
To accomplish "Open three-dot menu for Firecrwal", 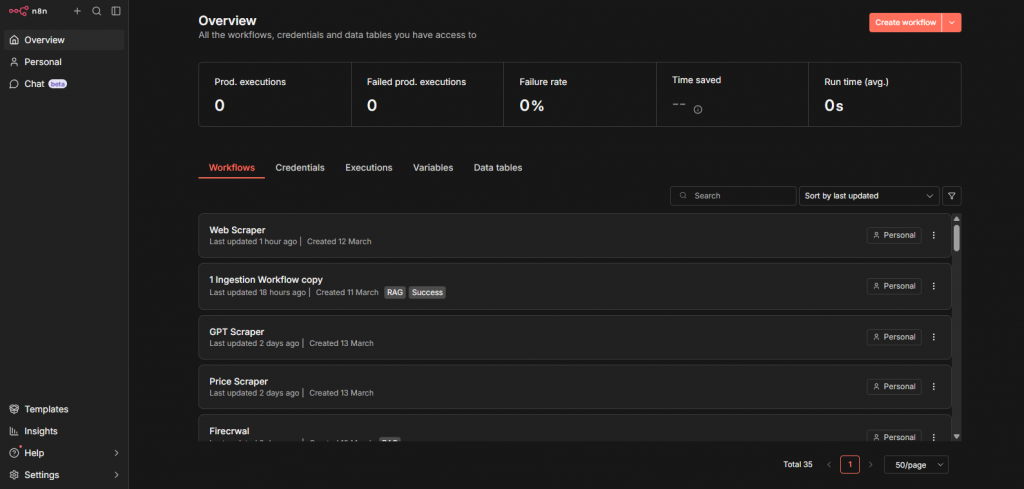I will pyautogui.click(x=933, y=437).
